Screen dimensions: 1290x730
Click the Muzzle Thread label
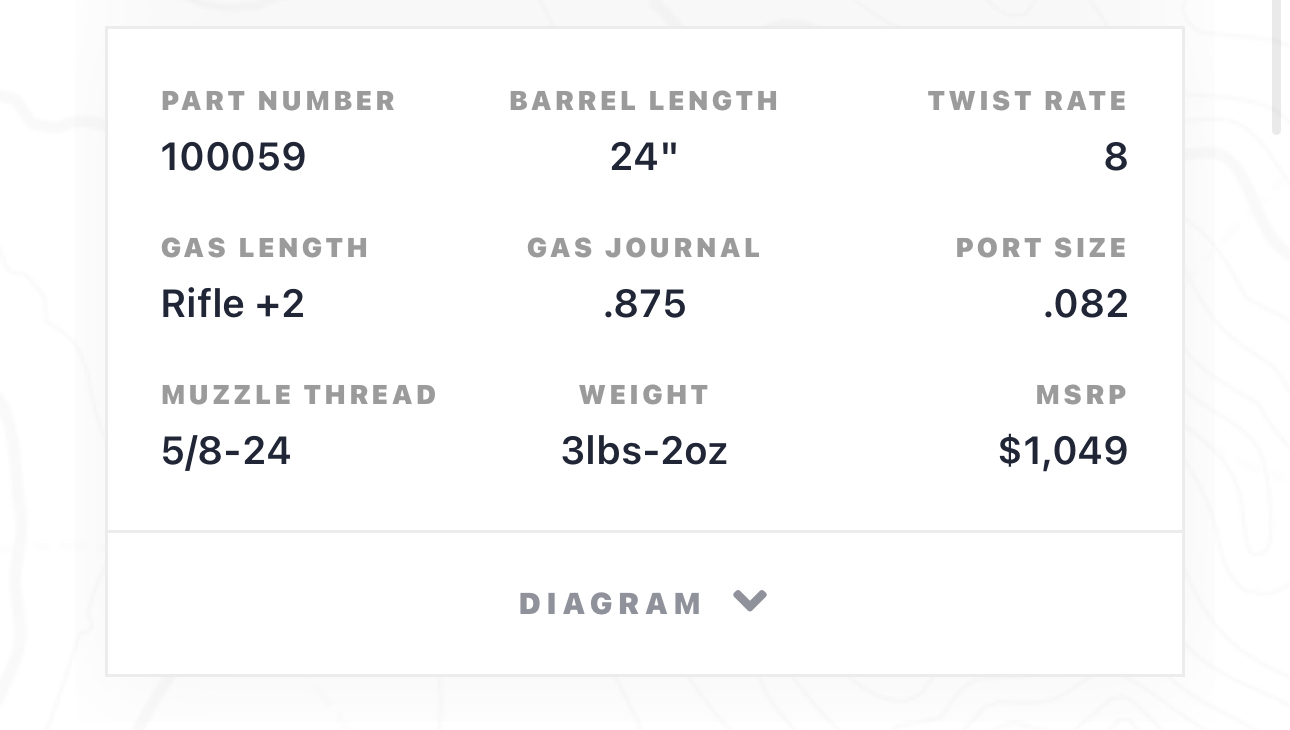299,395
